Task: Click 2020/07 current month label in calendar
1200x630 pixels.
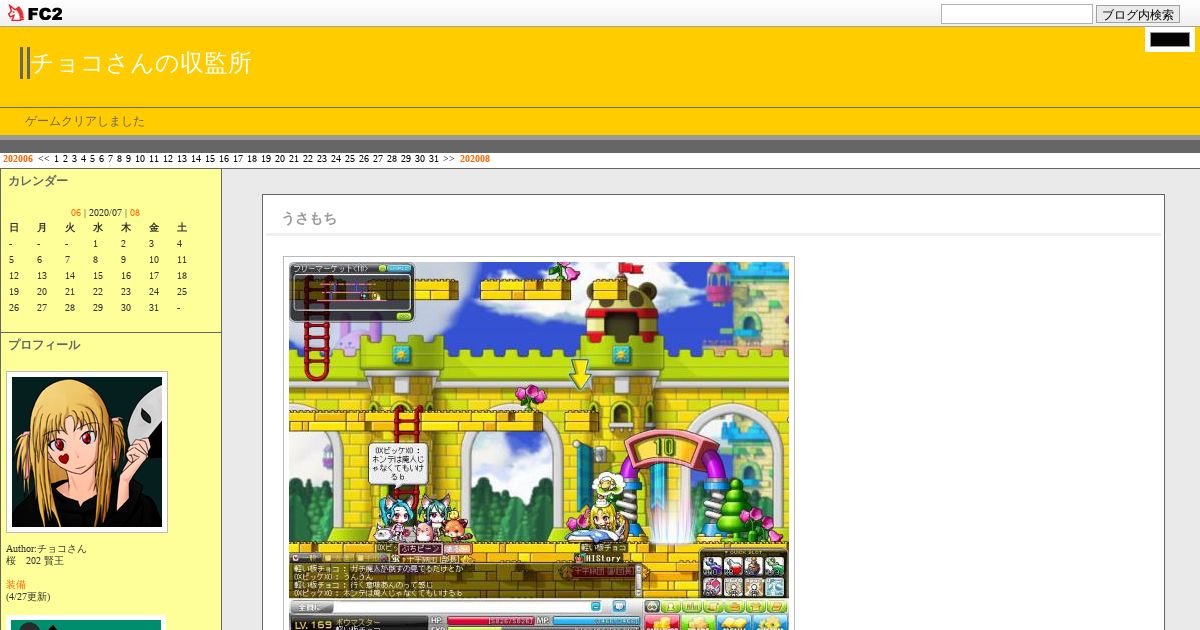Action: (x=105, y=213)
